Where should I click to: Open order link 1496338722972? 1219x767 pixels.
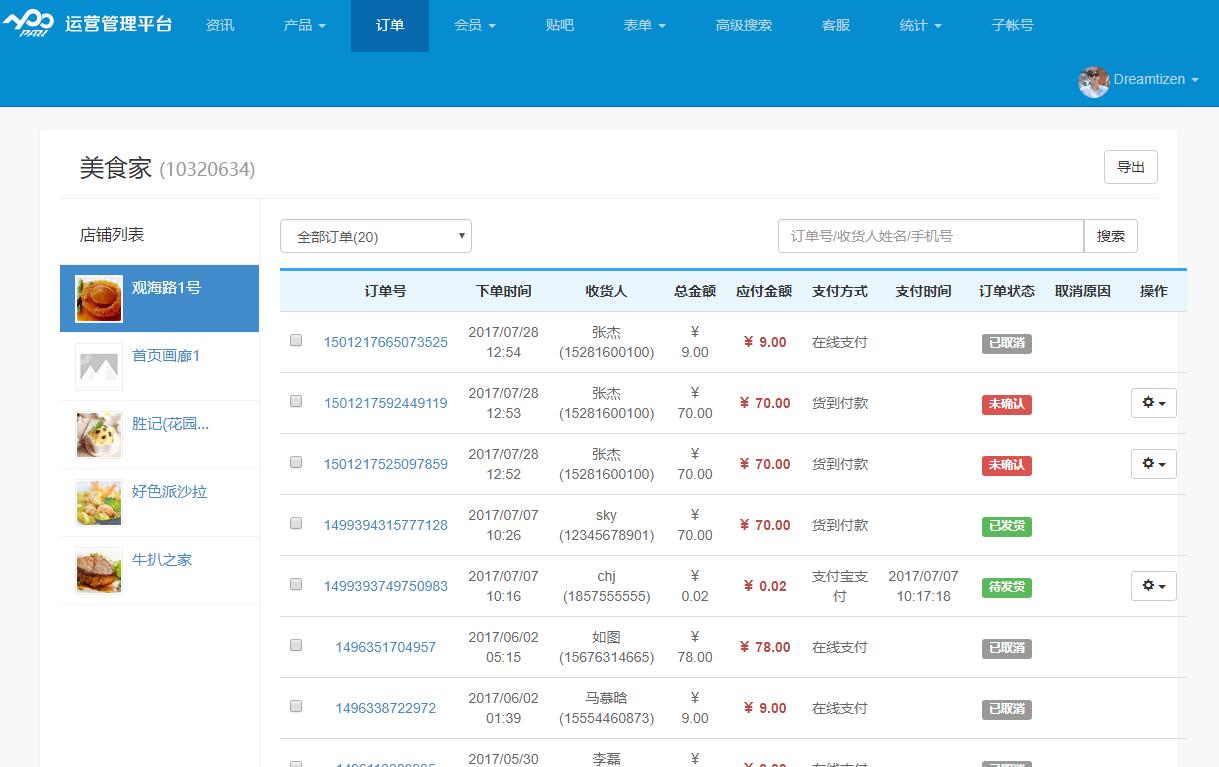point(385,708)
